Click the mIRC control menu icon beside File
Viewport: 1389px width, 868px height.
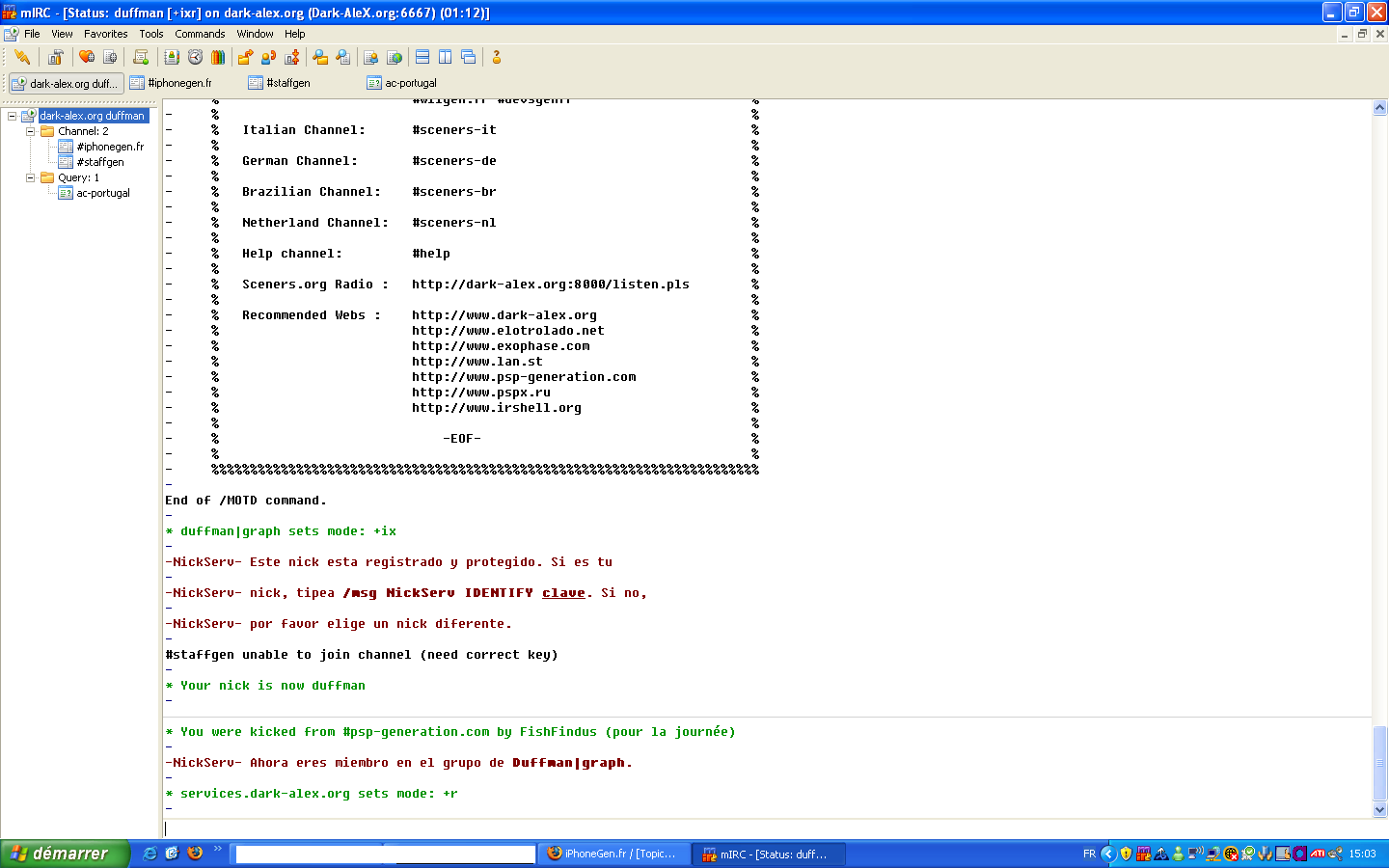[x=11, y=34]
